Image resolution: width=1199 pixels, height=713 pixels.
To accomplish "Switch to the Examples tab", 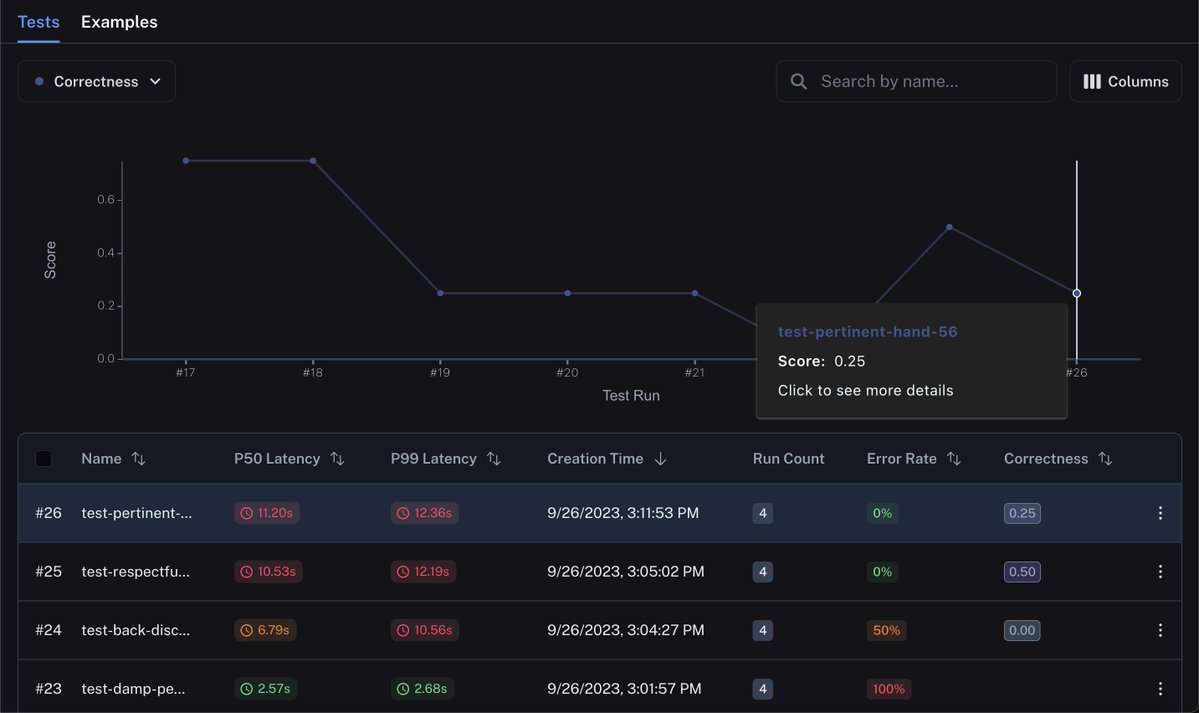I will (119, 21).
